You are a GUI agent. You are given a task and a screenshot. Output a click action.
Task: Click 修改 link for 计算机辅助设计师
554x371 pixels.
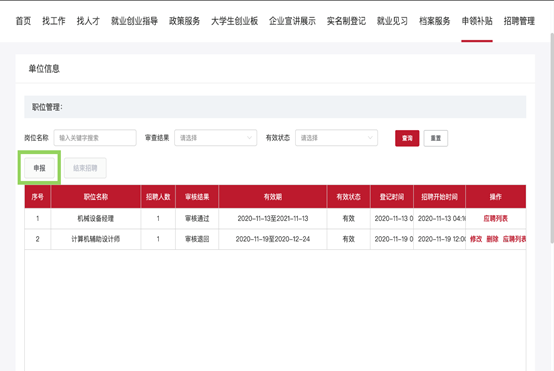476,239
